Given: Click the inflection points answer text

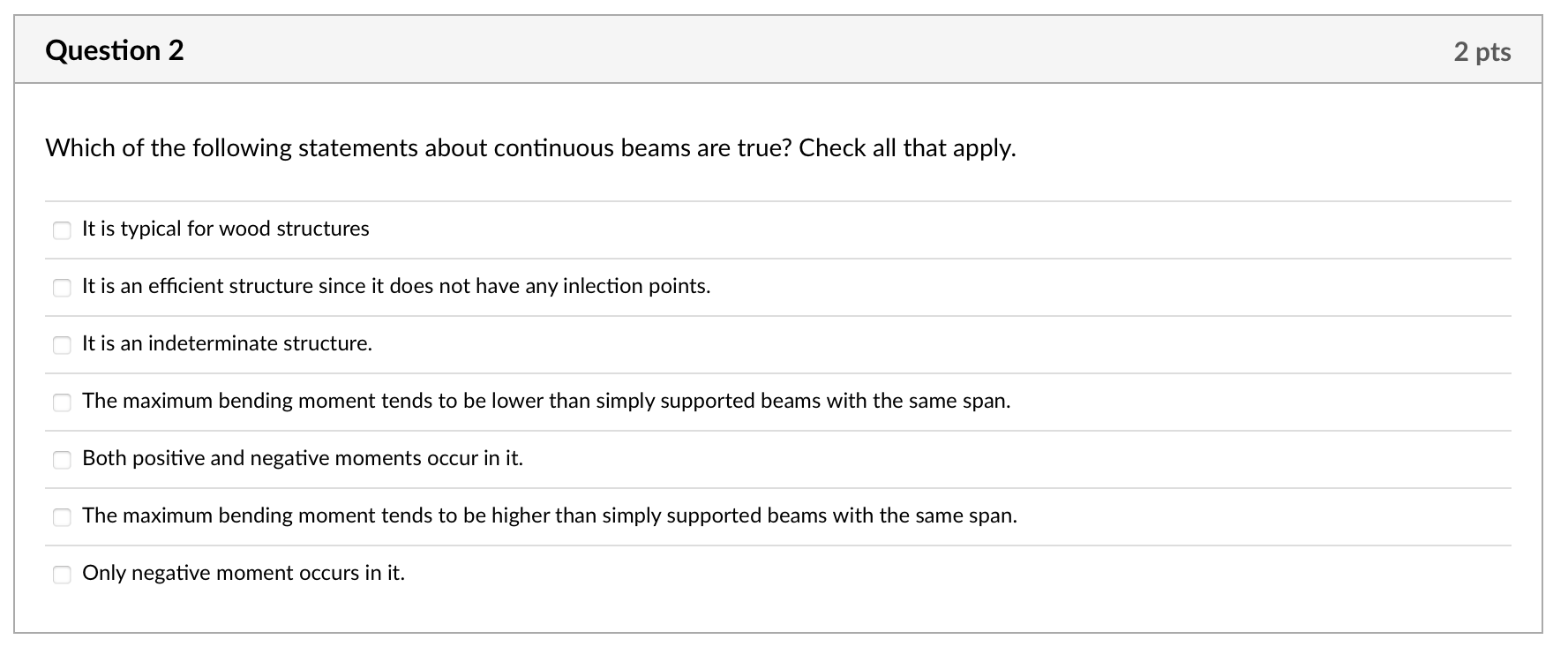Looking at the screenshot, I should click(x=395, y=286).
